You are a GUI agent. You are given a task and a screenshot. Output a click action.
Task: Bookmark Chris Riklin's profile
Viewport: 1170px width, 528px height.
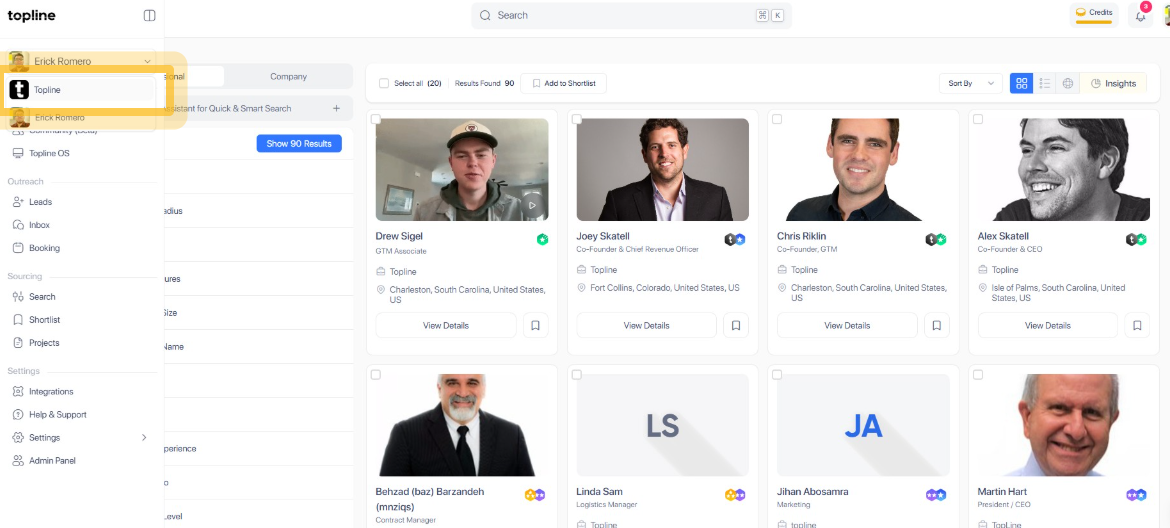click(936, 325)
